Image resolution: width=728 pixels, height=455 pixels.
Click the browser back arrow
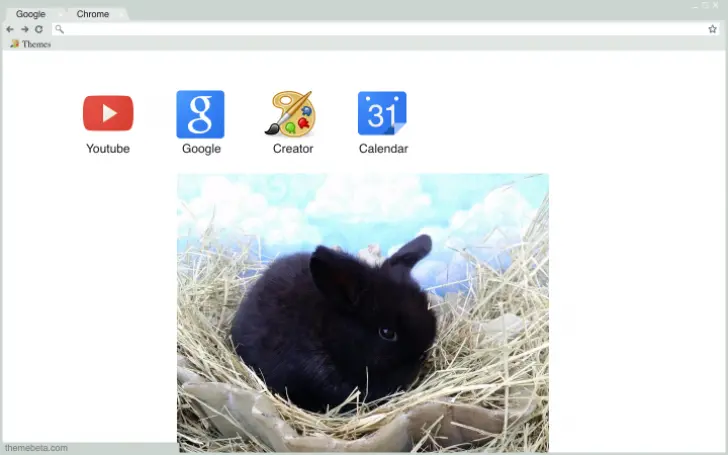[10, 29]
